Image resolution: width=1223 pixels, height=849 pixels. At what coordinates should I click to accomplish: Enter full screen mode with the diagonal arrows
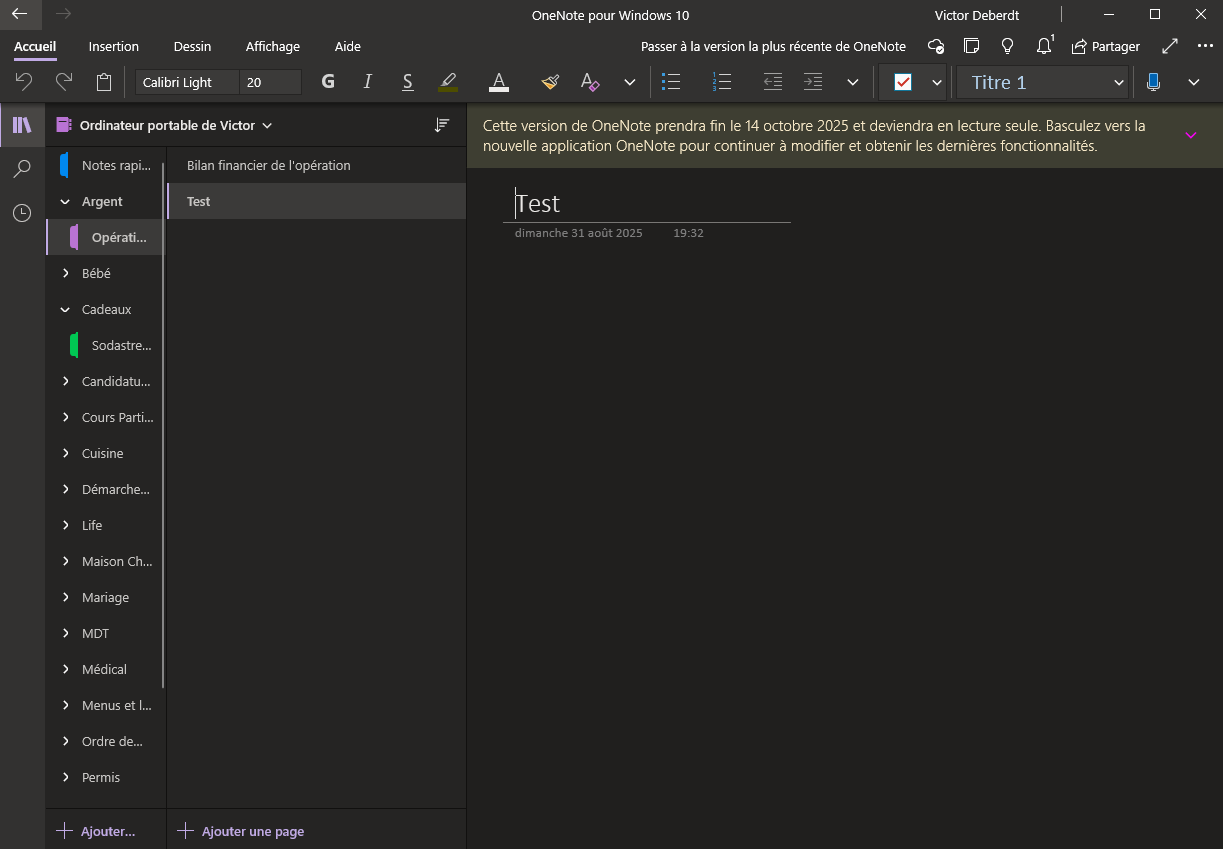[1170, 46]
